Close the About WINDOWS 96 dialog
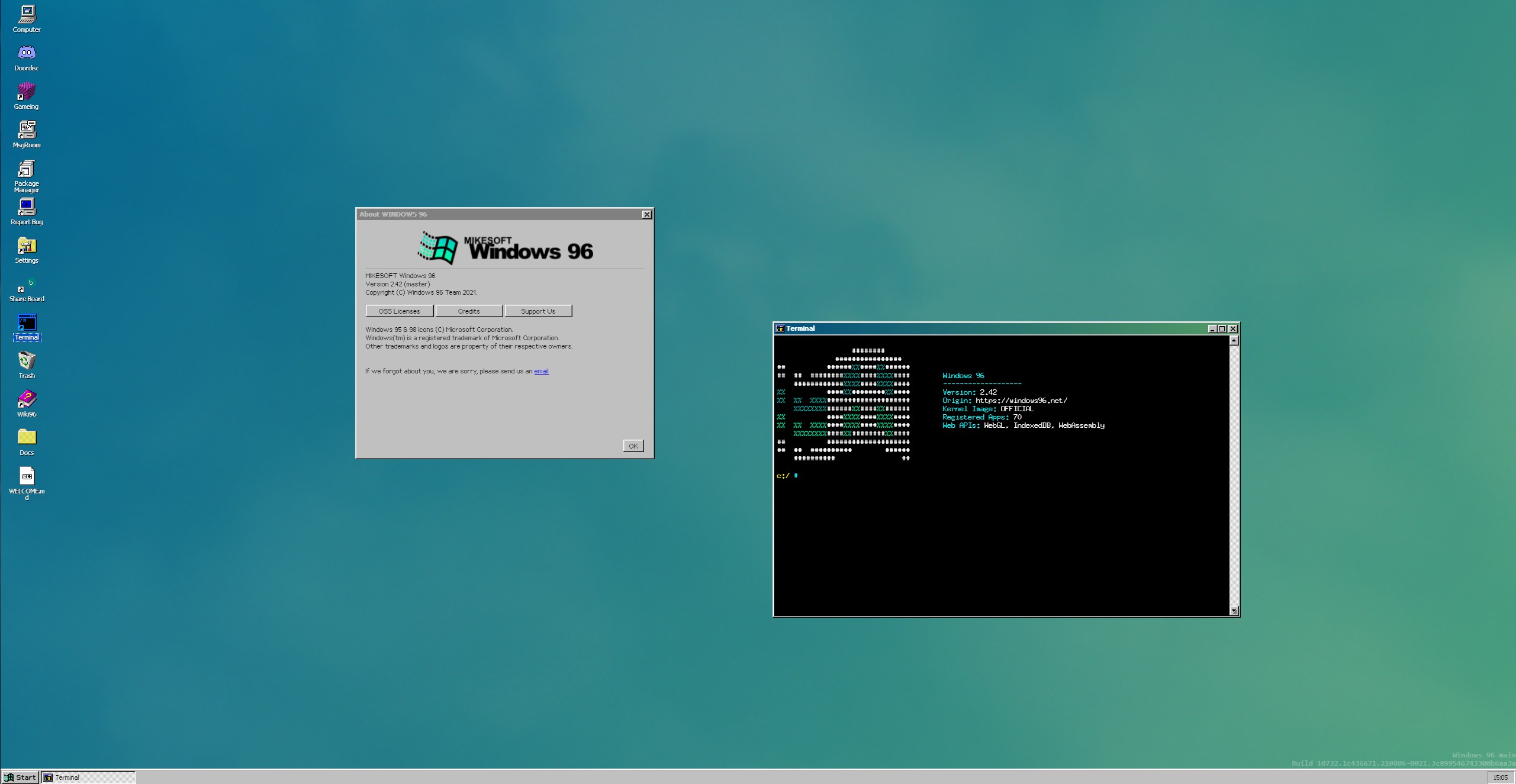The width and height of the screenshot is (1516, 784). click(646, 214)
